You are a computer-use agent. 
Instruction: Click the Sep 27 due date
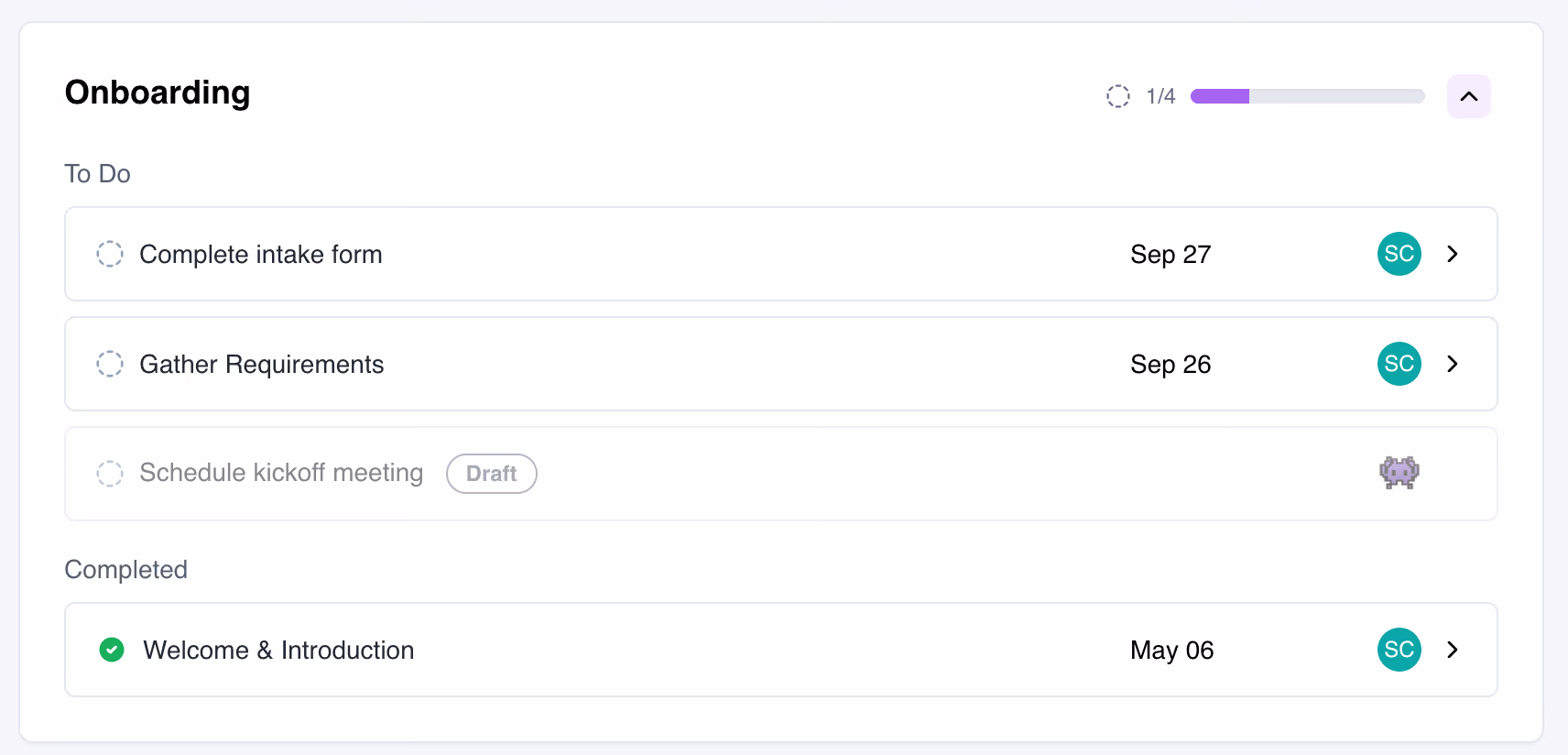click(x=1171, y=254)
